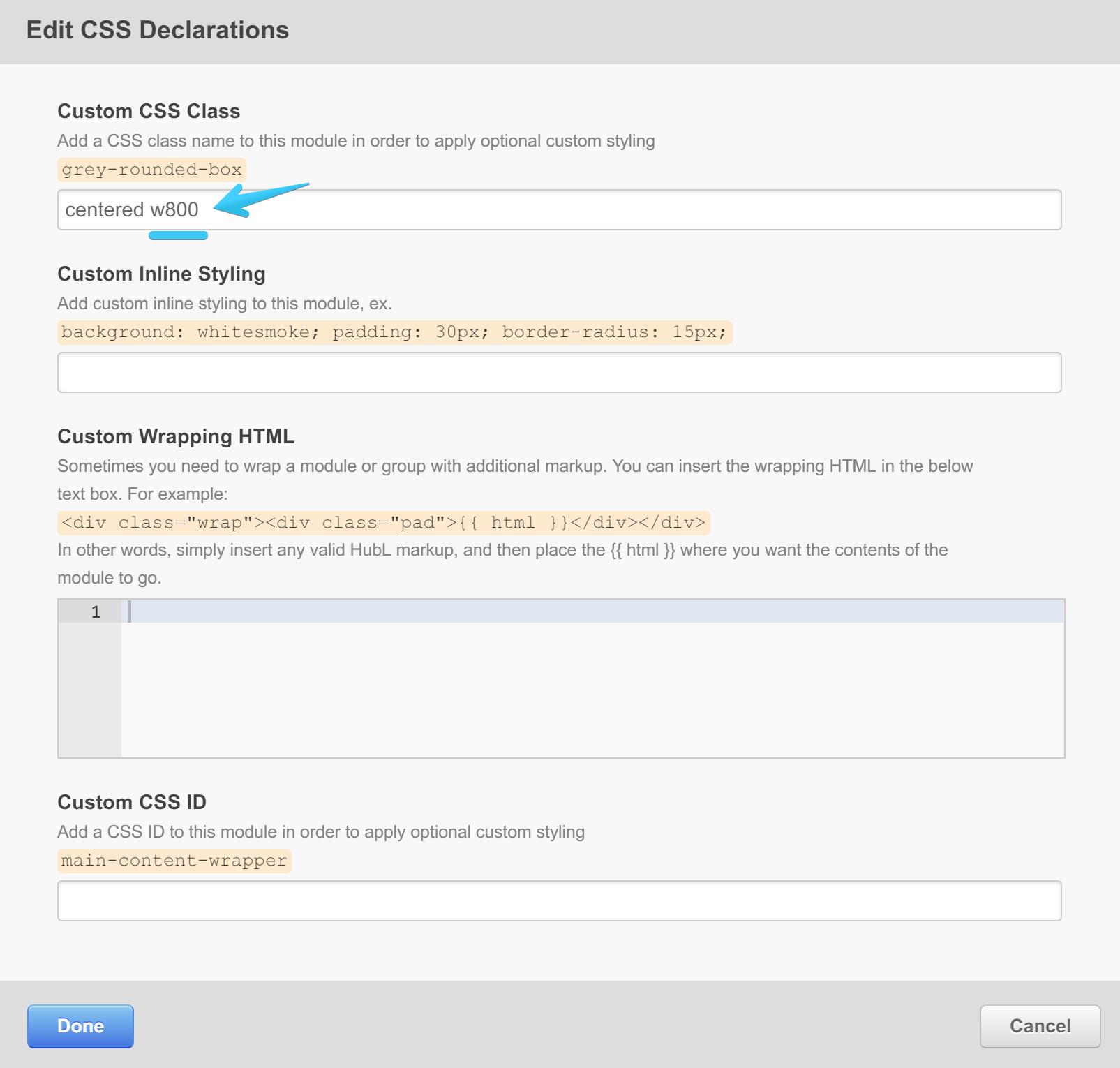Click the Done button

80,1026
